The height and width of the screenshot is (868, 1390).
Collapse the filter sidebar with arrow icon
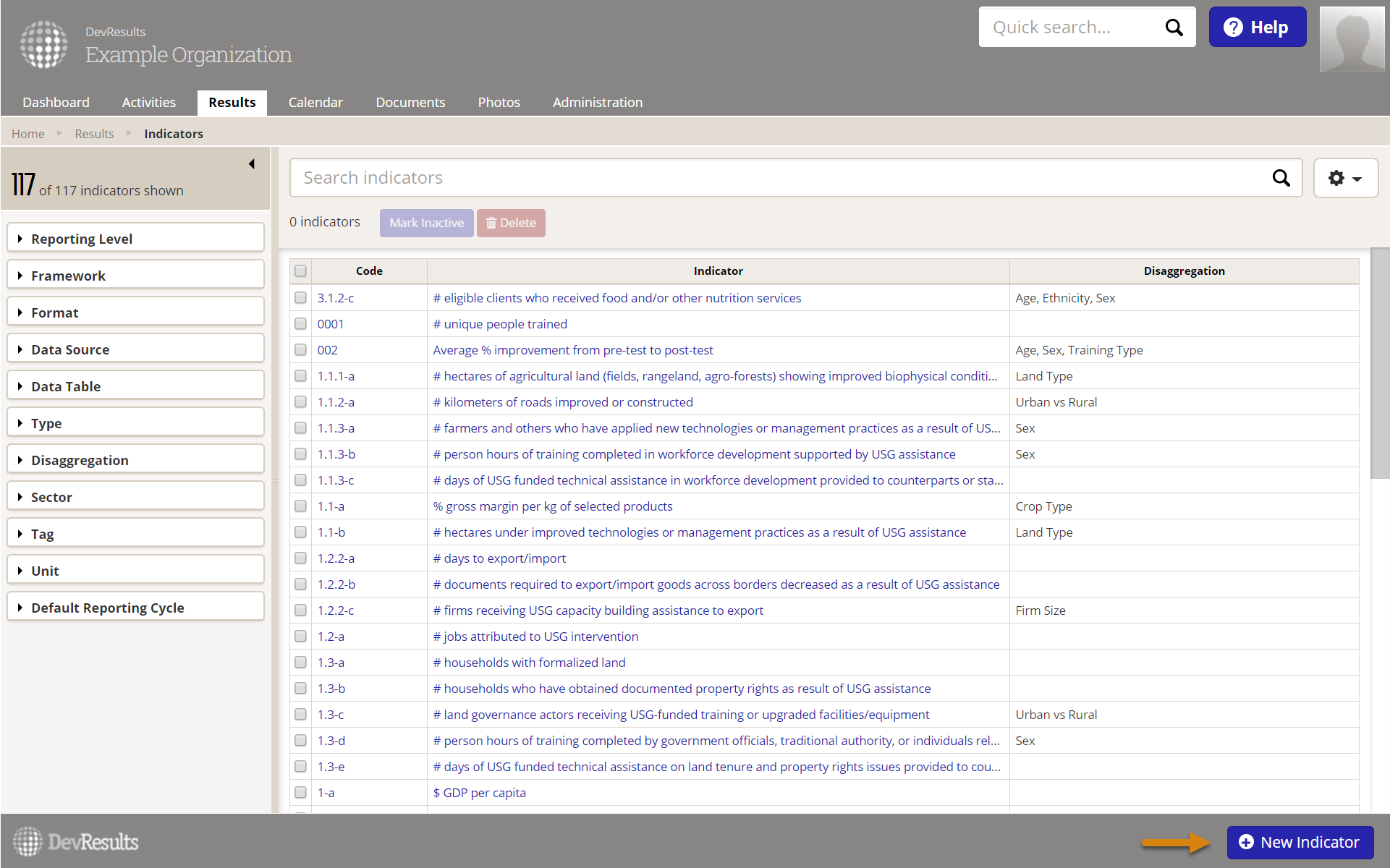tap(252, 164)
